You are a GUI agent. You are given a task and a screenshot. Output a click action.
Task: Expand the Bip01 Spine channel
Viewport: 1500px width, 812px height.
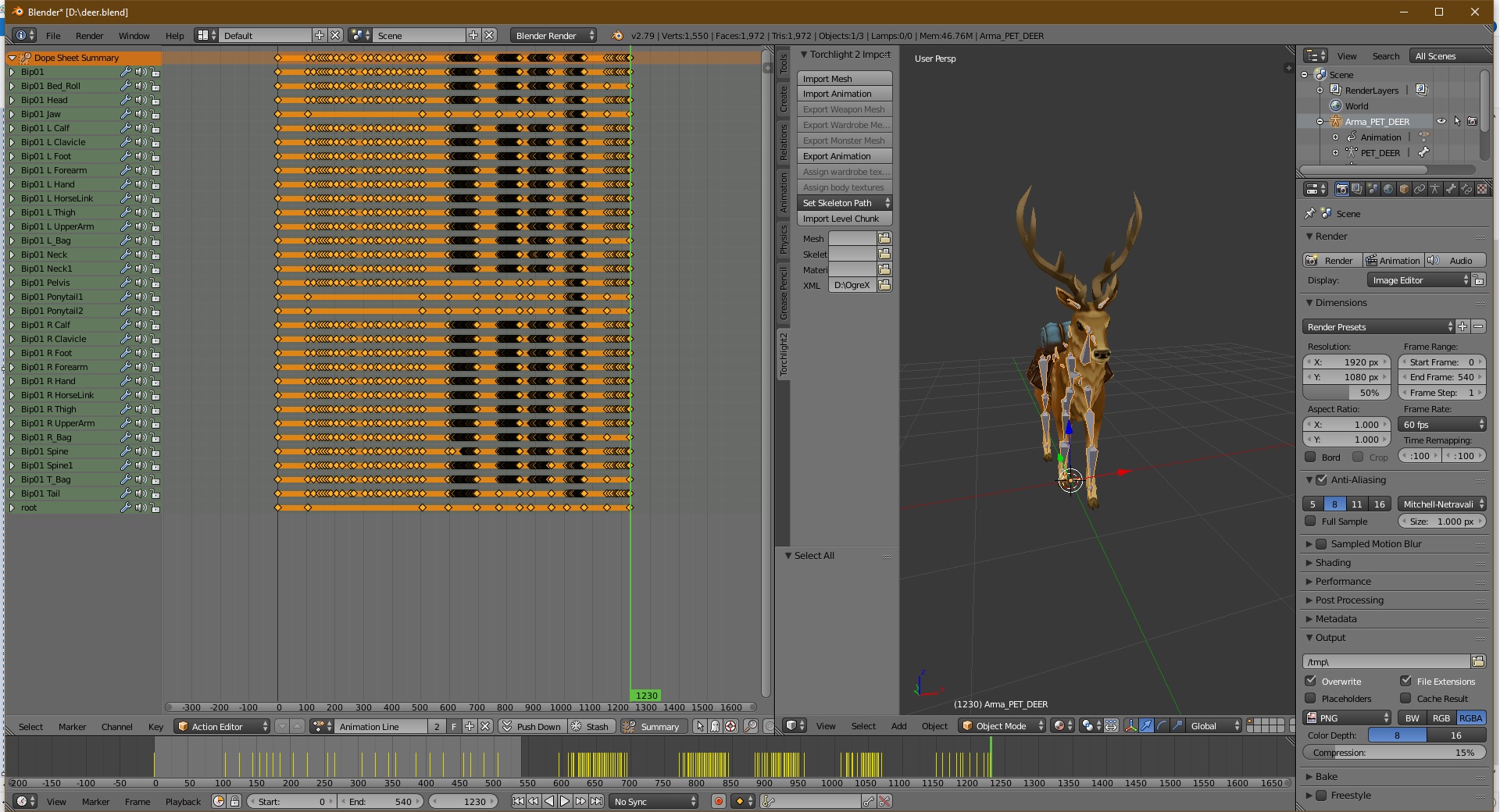pos(12,451)
